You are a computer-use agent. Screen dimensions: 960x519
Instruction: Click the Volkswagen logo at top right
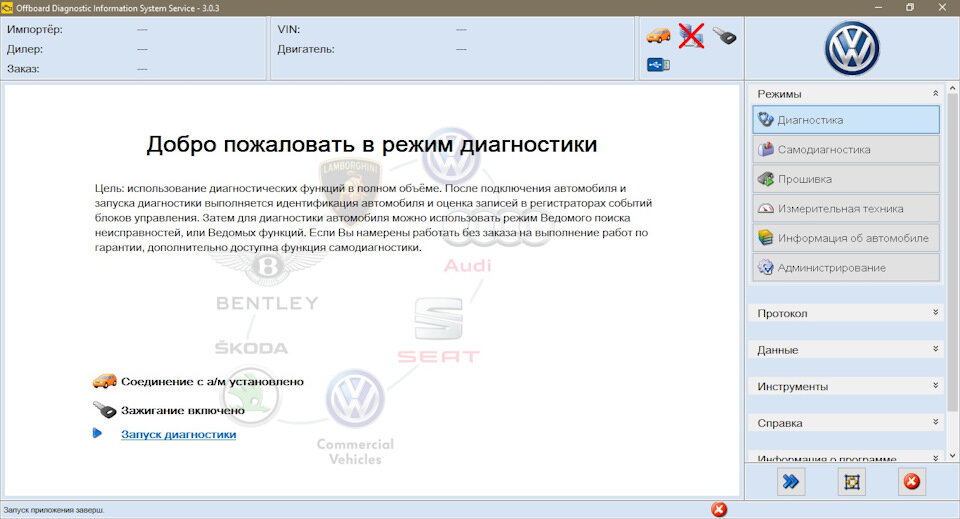[852, 48]
